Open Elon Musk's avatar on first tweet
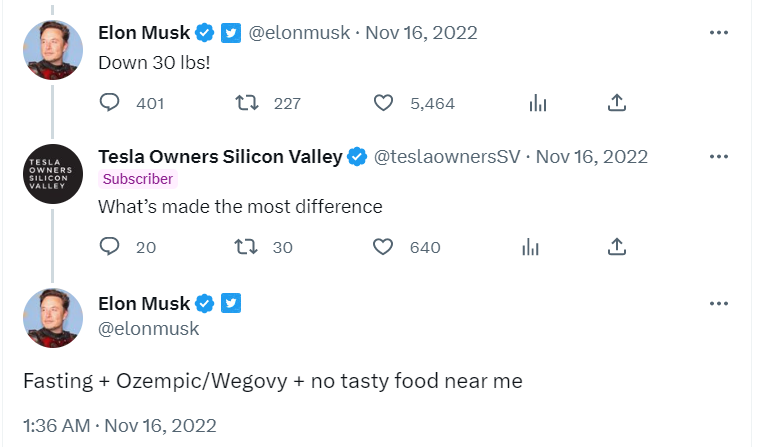The height and width of the screenshot is (447, 764). click(52, 50)
